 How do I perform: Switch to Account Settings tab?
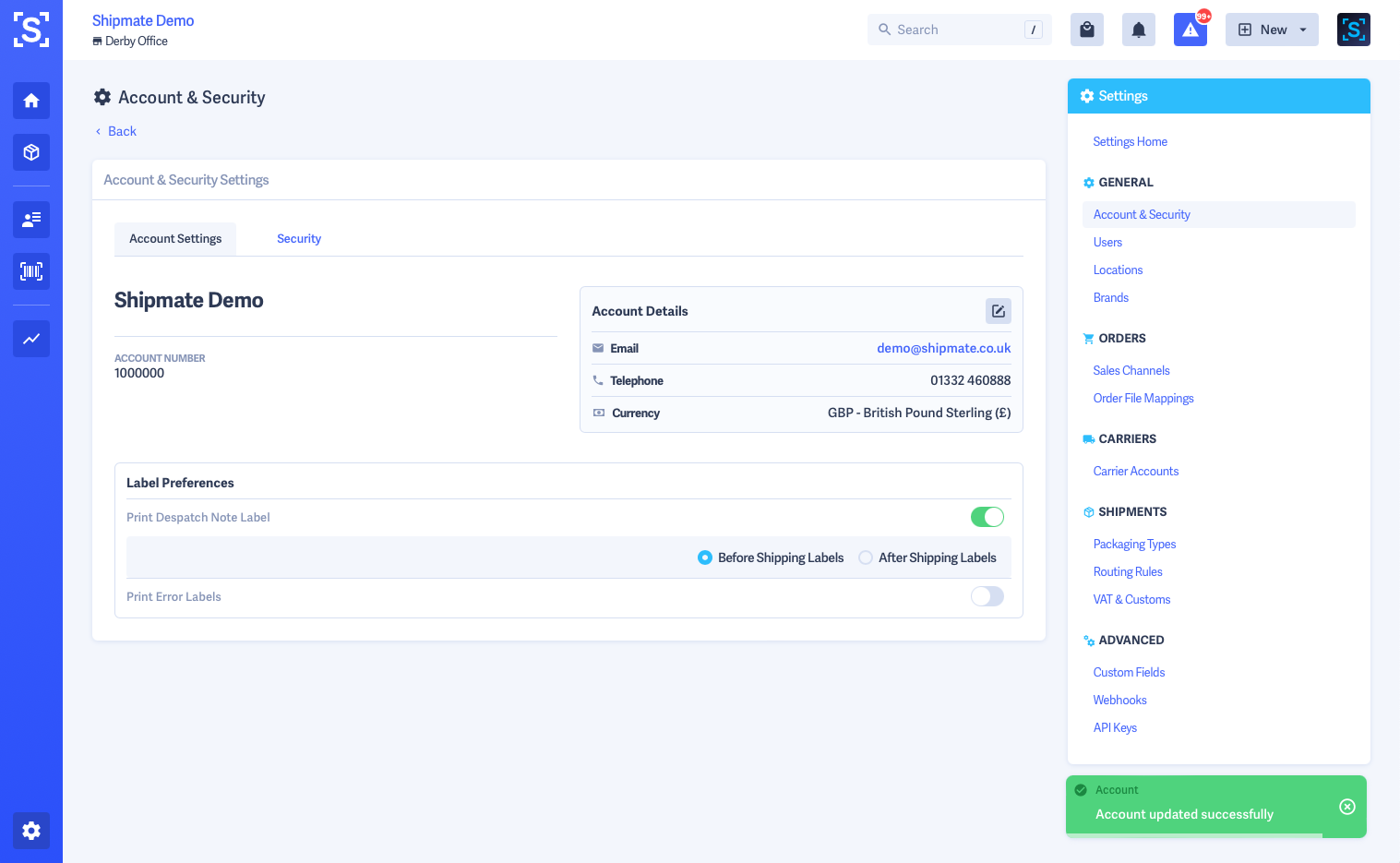(175, 239)
